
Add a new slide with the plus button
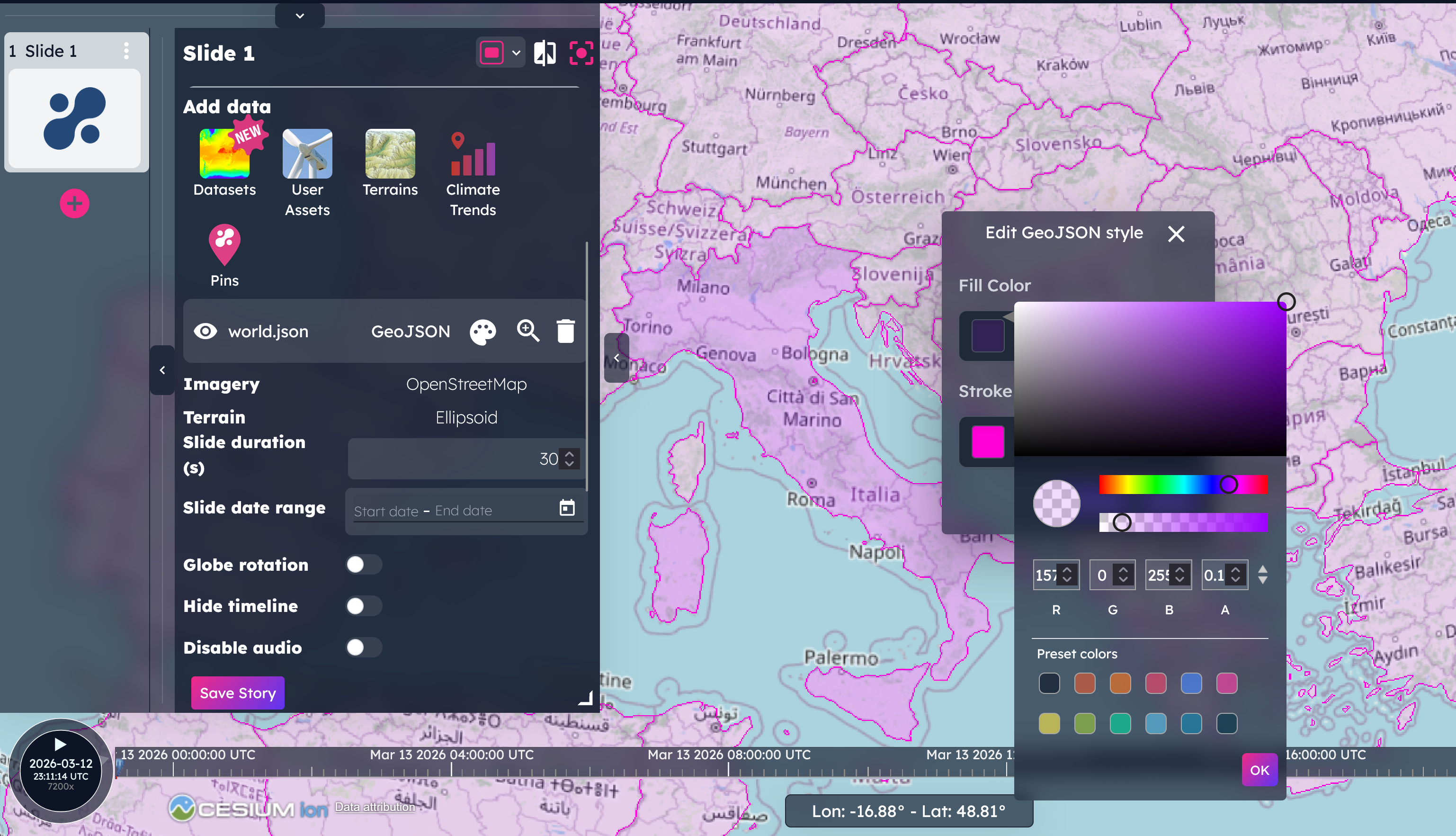(x=74, y=203)
